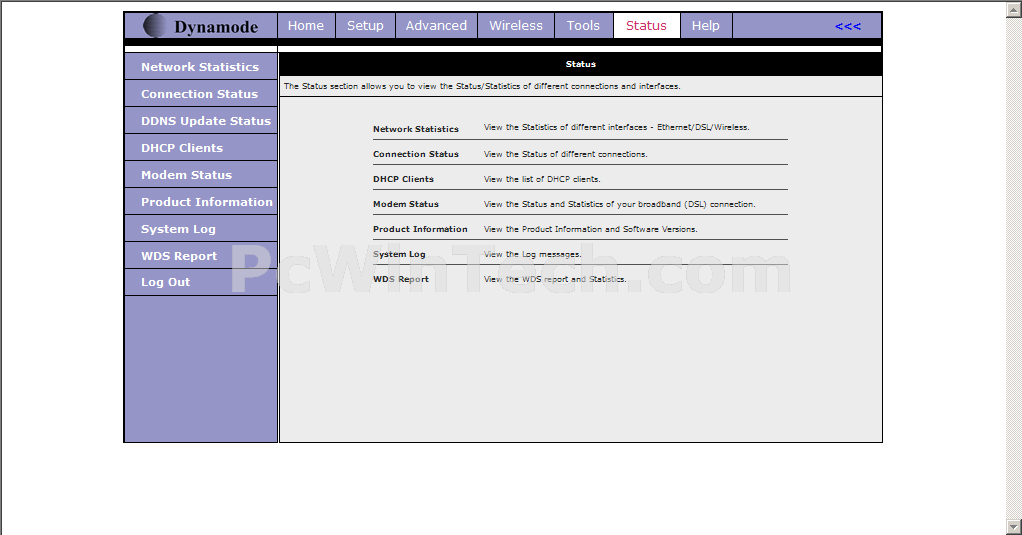This screenshot has height=535, width=1022.
Task: Click 'View the Status of different connections.' text
Action: 566,154
